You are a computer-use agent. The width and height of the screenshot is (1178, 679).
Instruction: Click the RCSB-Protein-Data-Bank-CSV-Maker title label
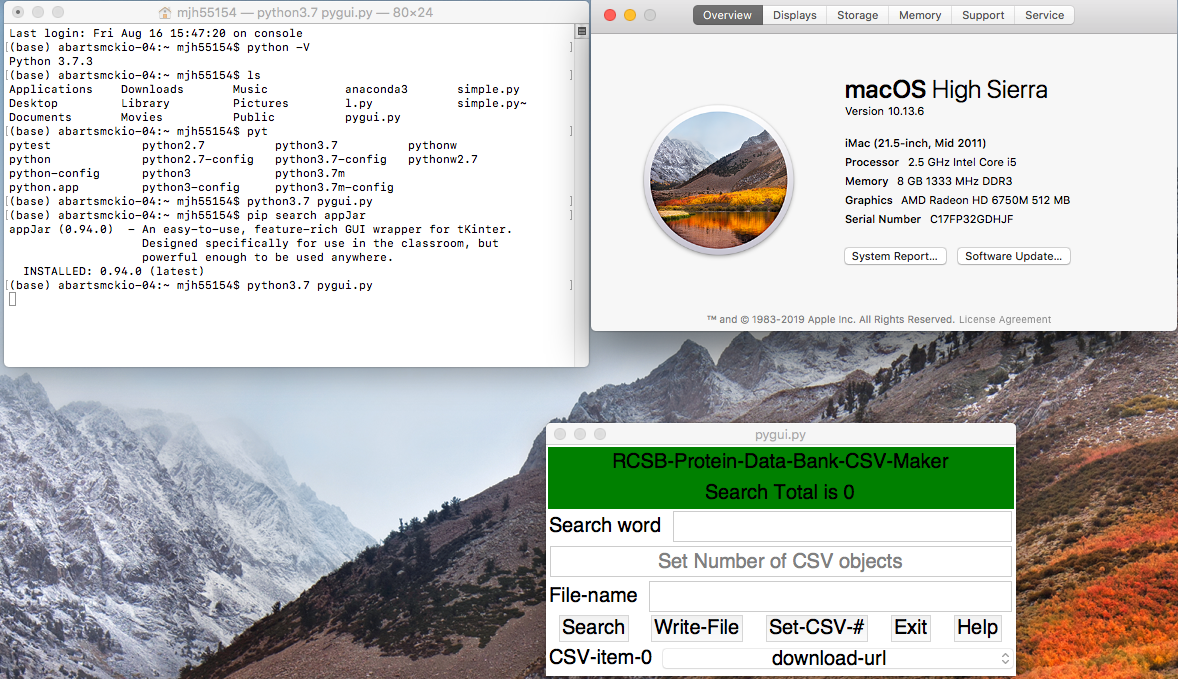coord(780,461)
